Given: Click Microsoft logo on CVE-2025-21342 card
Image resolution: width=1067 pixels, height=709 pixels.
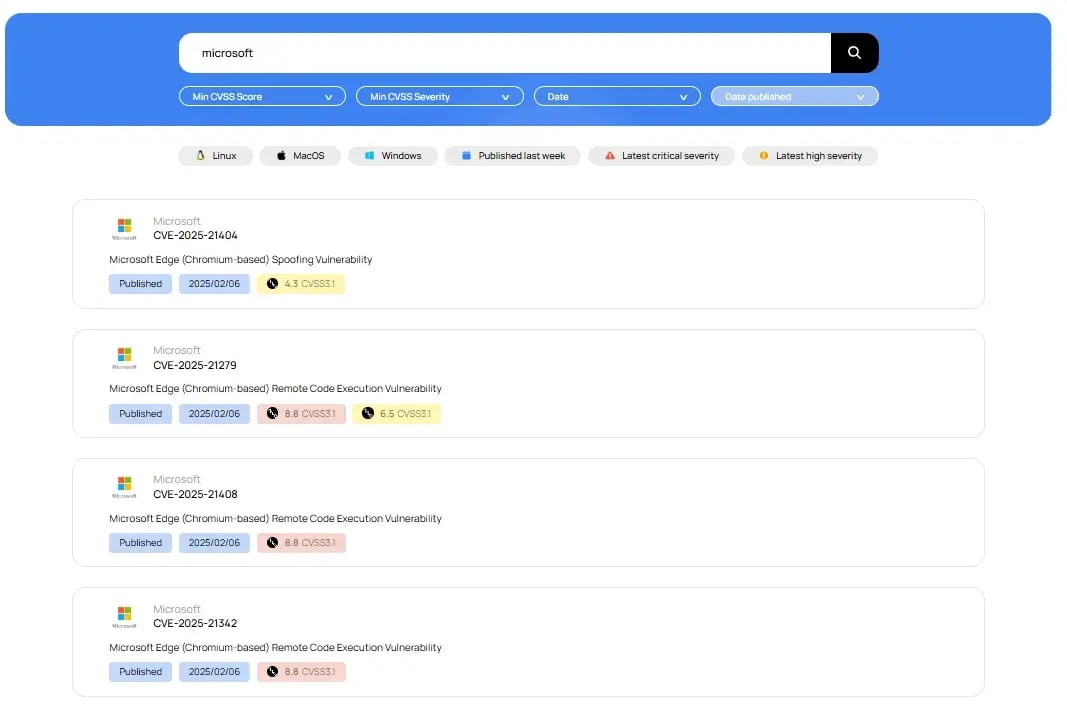Looking at the screenshot, I should 124,615.
